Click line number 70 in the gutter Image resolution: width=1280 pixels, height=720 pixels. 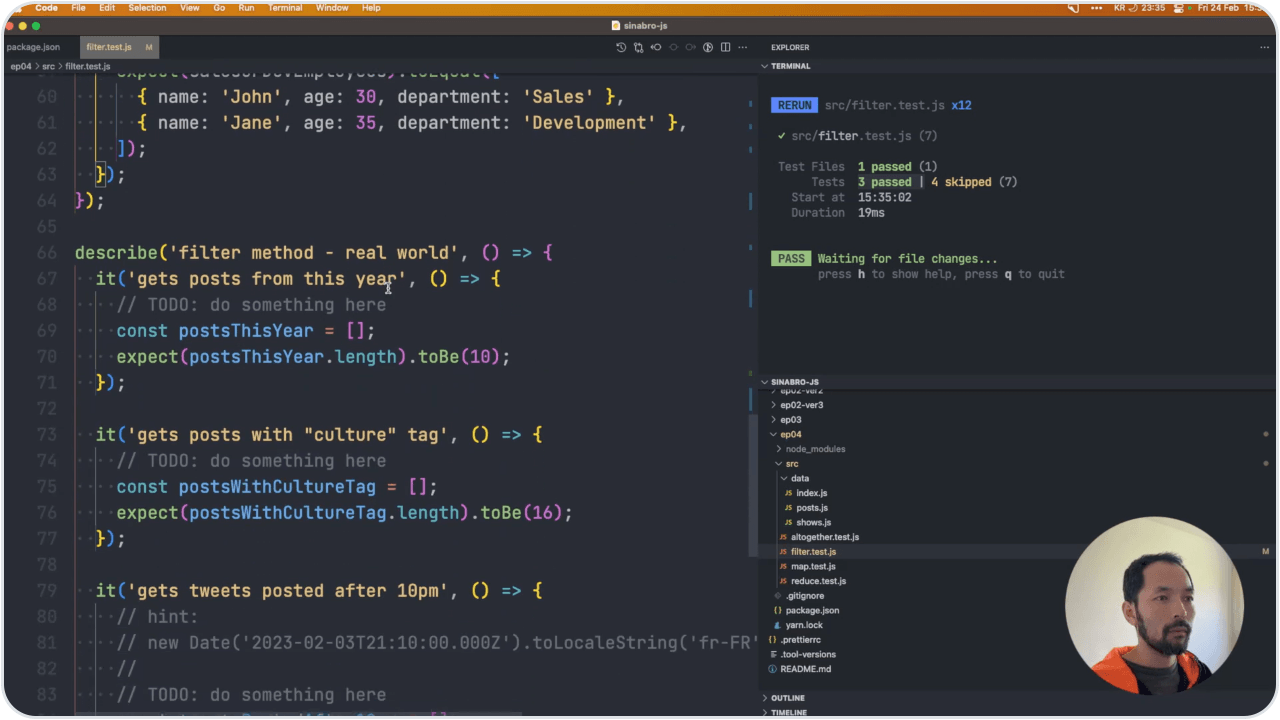46,357
